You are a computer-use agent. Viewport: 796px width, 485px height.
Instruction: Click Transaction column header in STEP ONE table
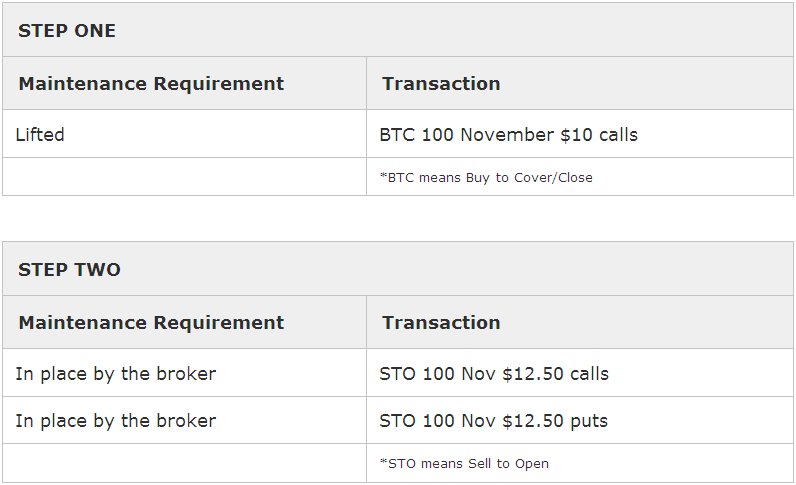[441, 84]
